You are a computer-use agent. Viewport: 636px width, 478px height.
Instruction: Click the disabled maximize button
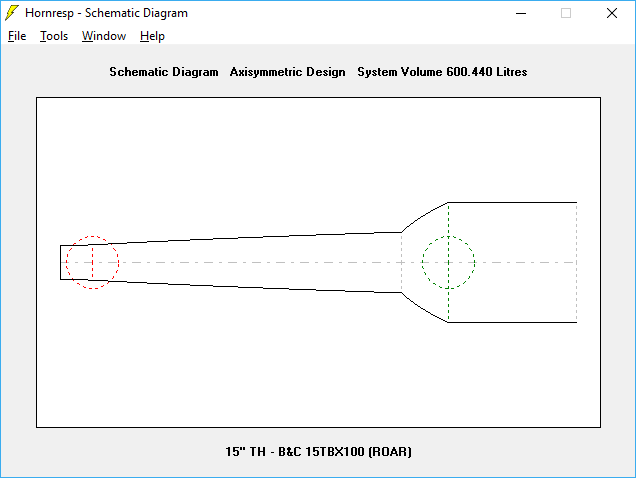(566, 13)
